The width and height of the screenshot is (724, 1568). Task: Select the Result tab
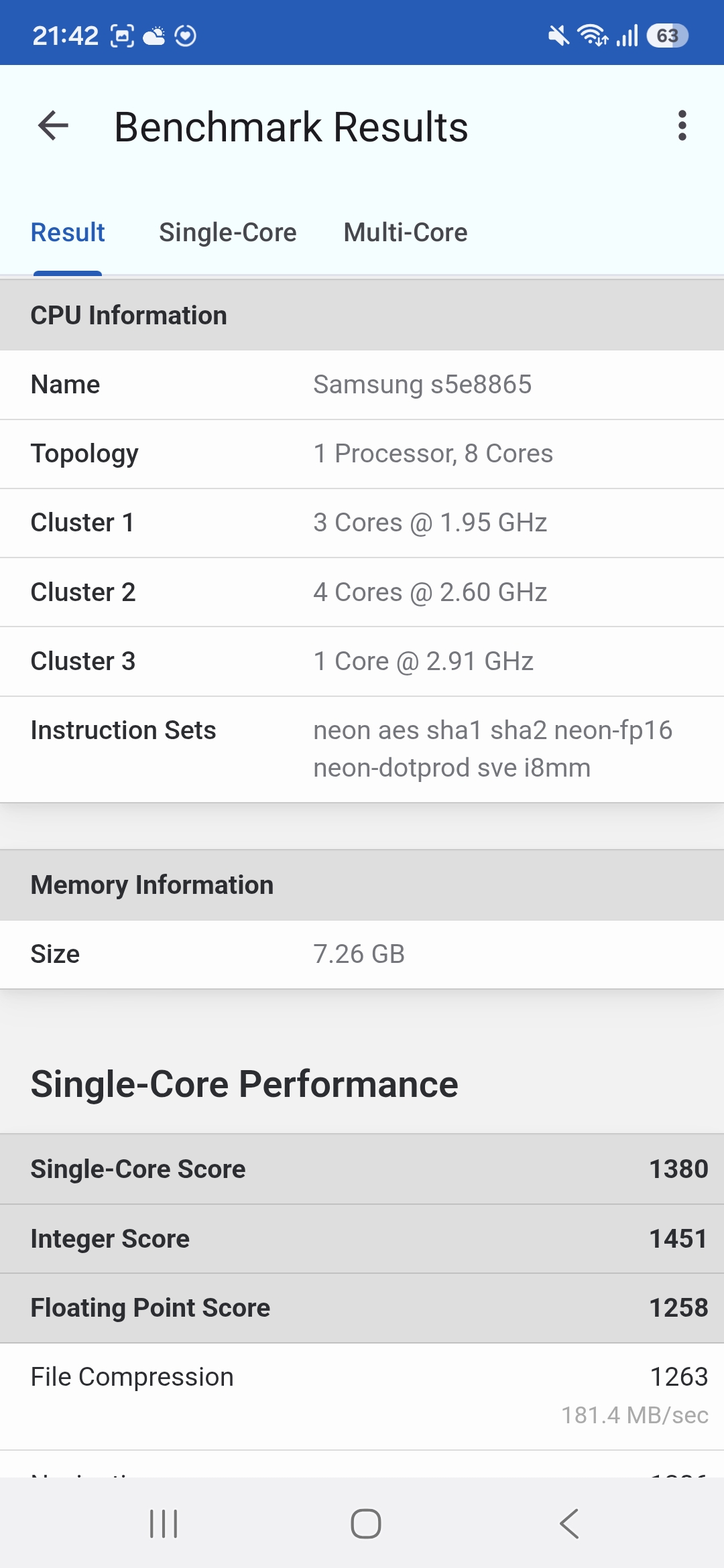[68, 233]
